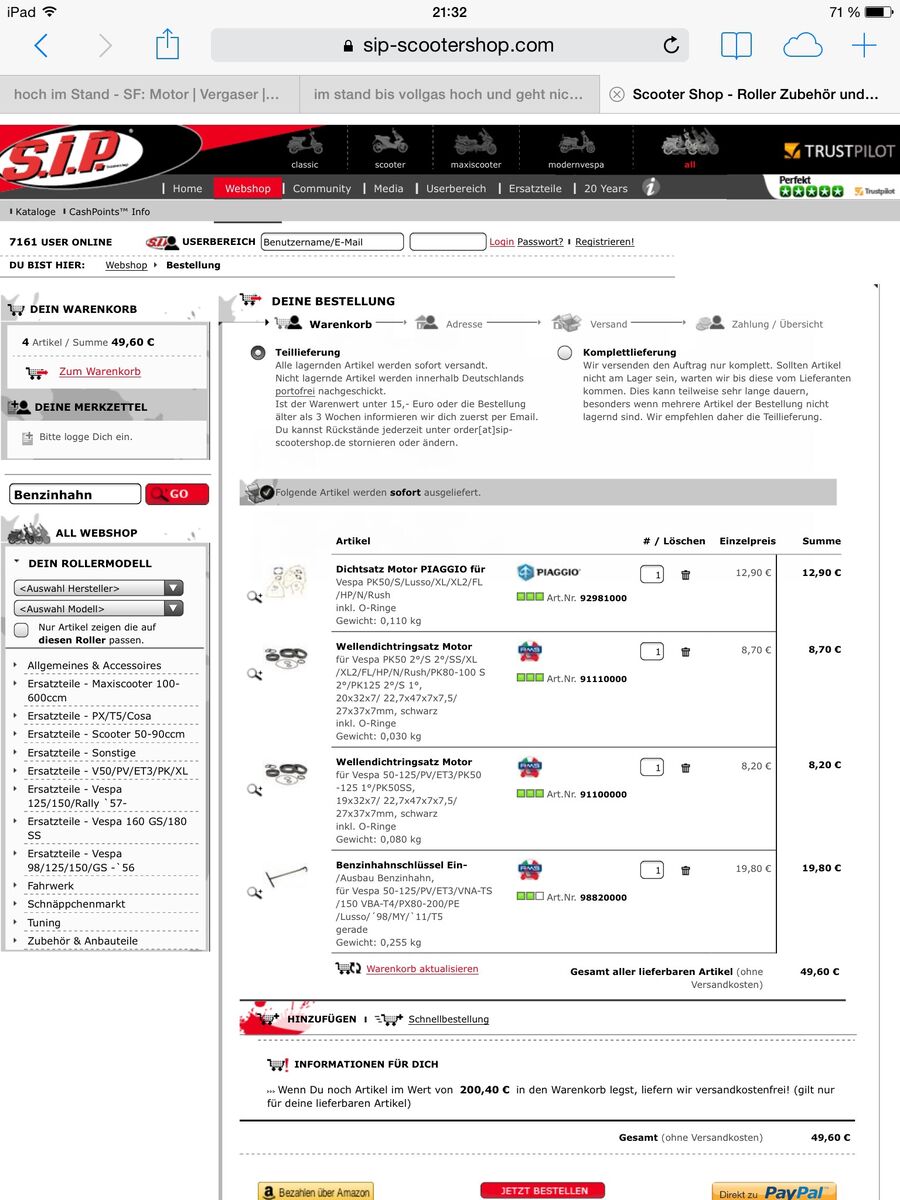
Task: Open iCloud tabs cloud icon
Action: (802, 45)
